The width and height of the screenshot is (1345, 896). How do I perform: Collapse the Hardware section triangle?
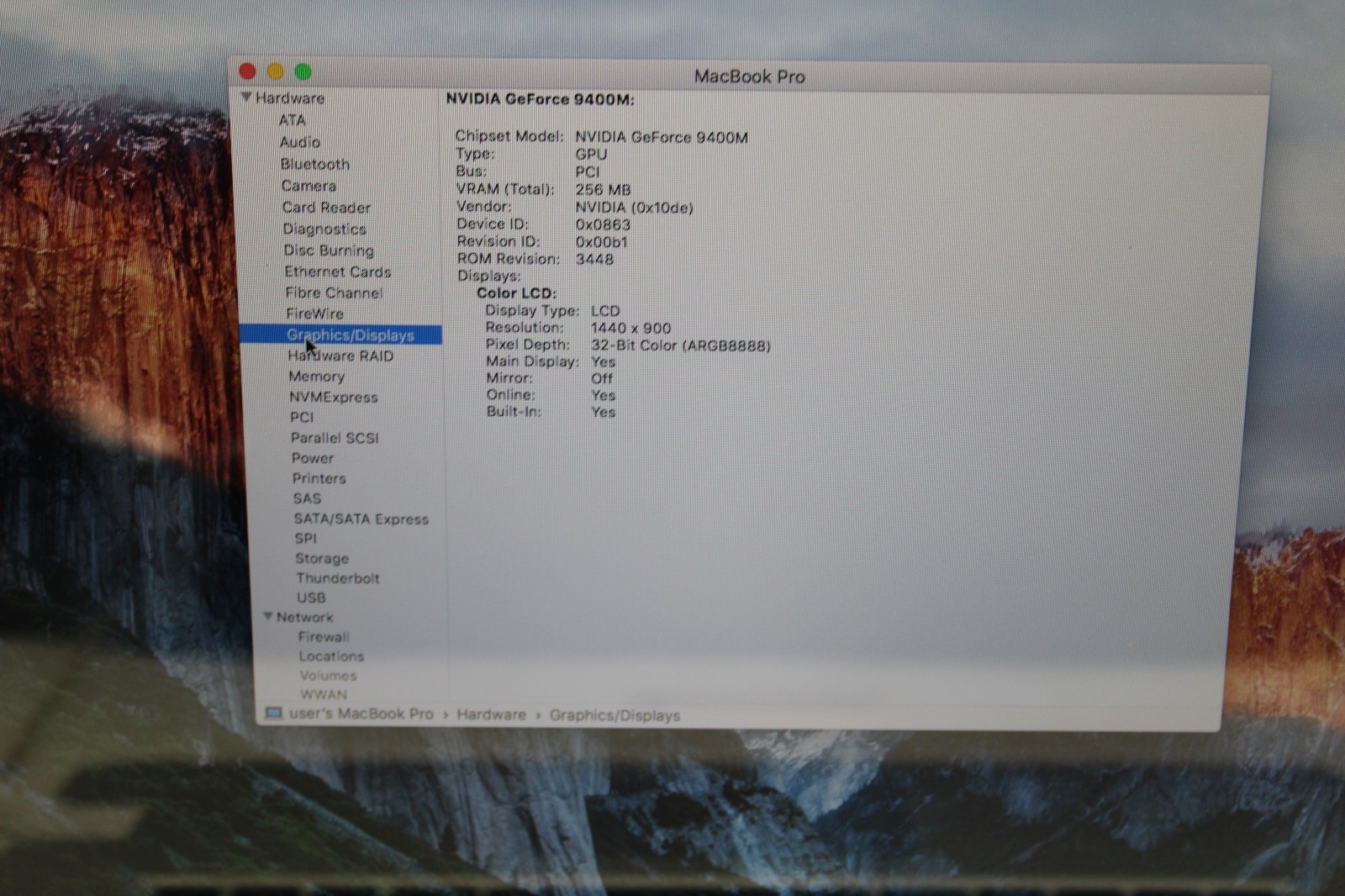(x=246, y=98)
